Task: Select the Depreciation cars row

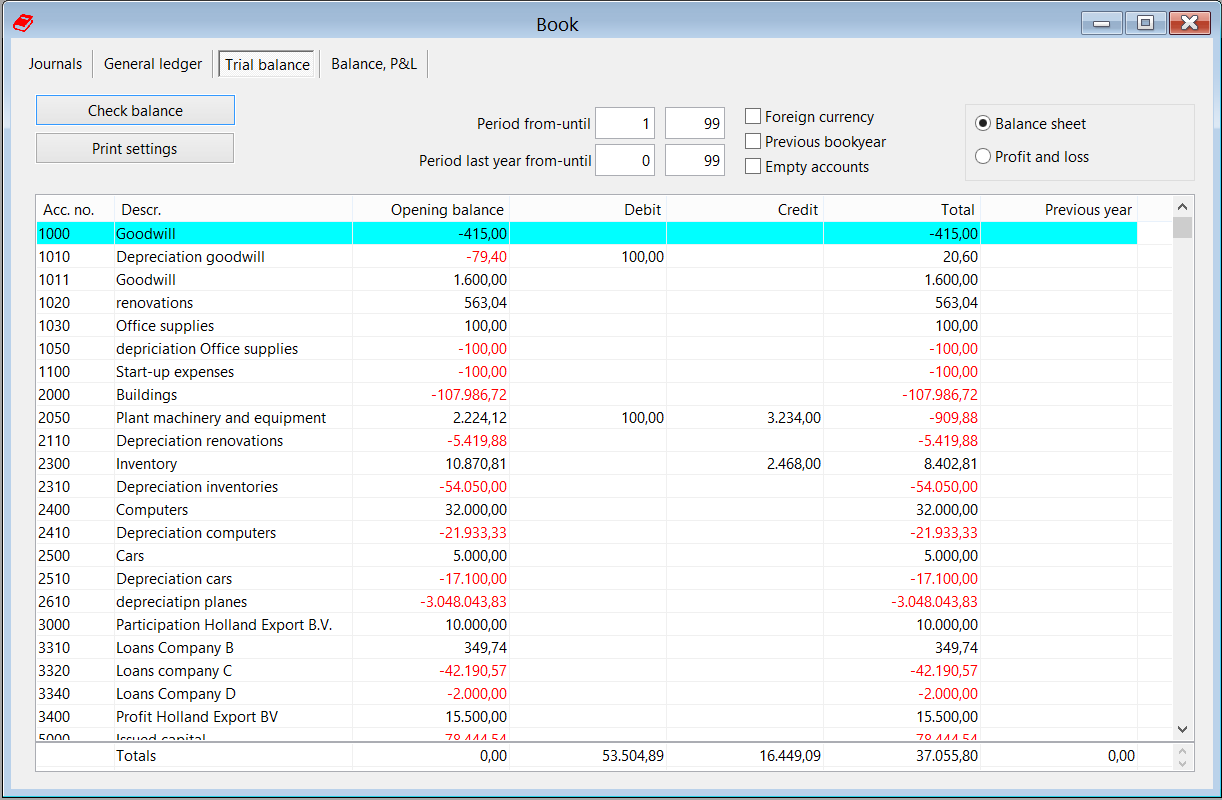Action: point(587,579)
